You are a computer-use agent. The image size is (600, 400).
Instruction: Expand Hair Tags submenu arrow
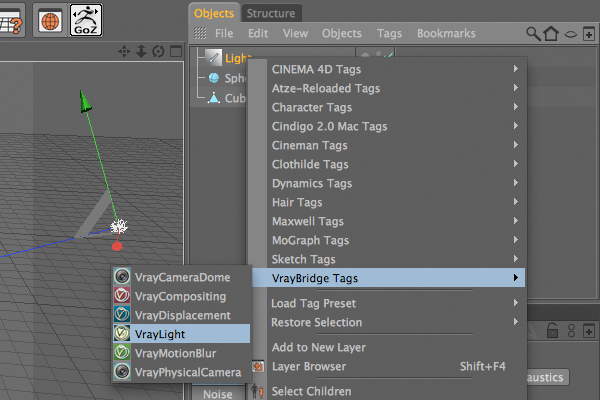tap(516, 201)
